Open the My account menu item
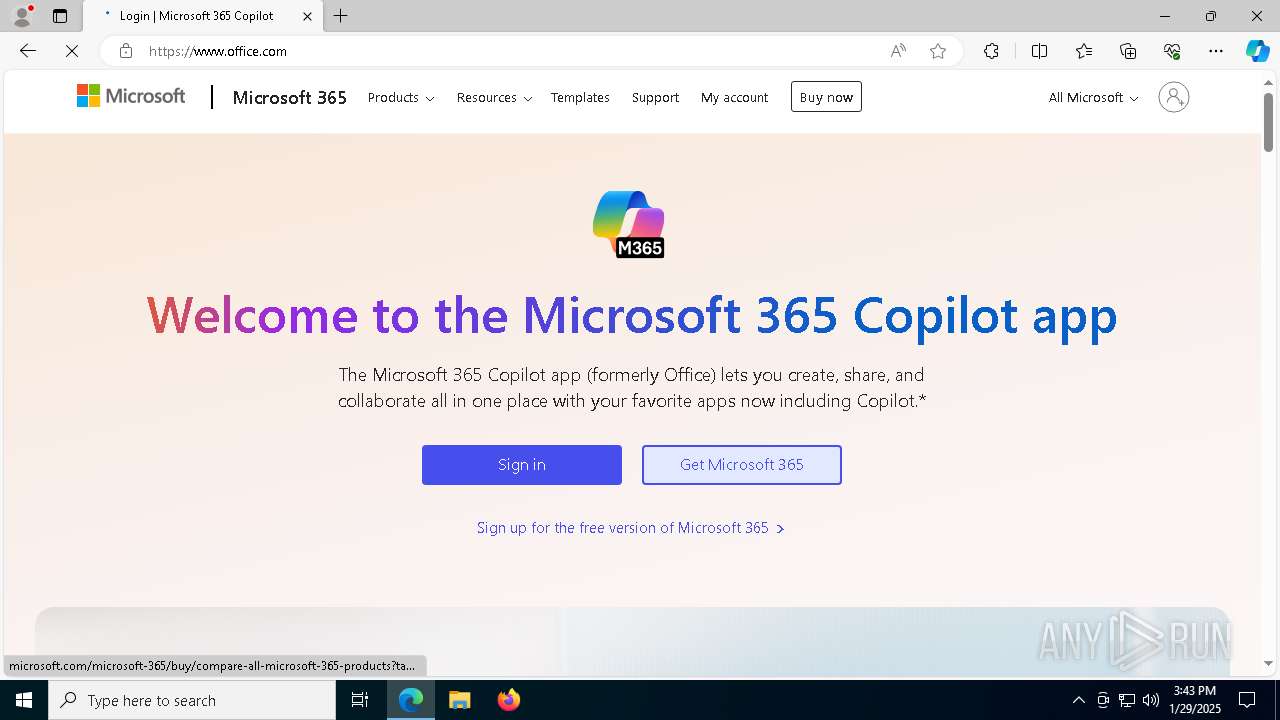The image size is (1280, 720). (734, 97)
